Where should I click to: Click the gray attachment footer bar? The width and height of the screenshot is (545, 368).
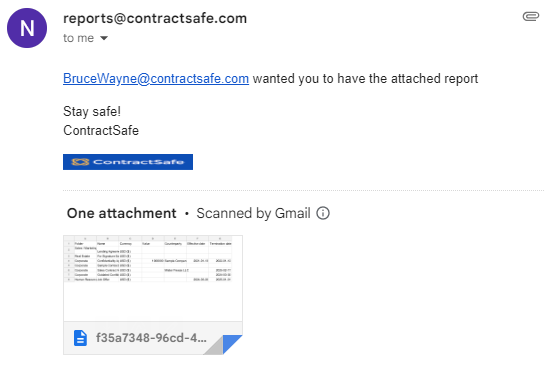point(153,338)
